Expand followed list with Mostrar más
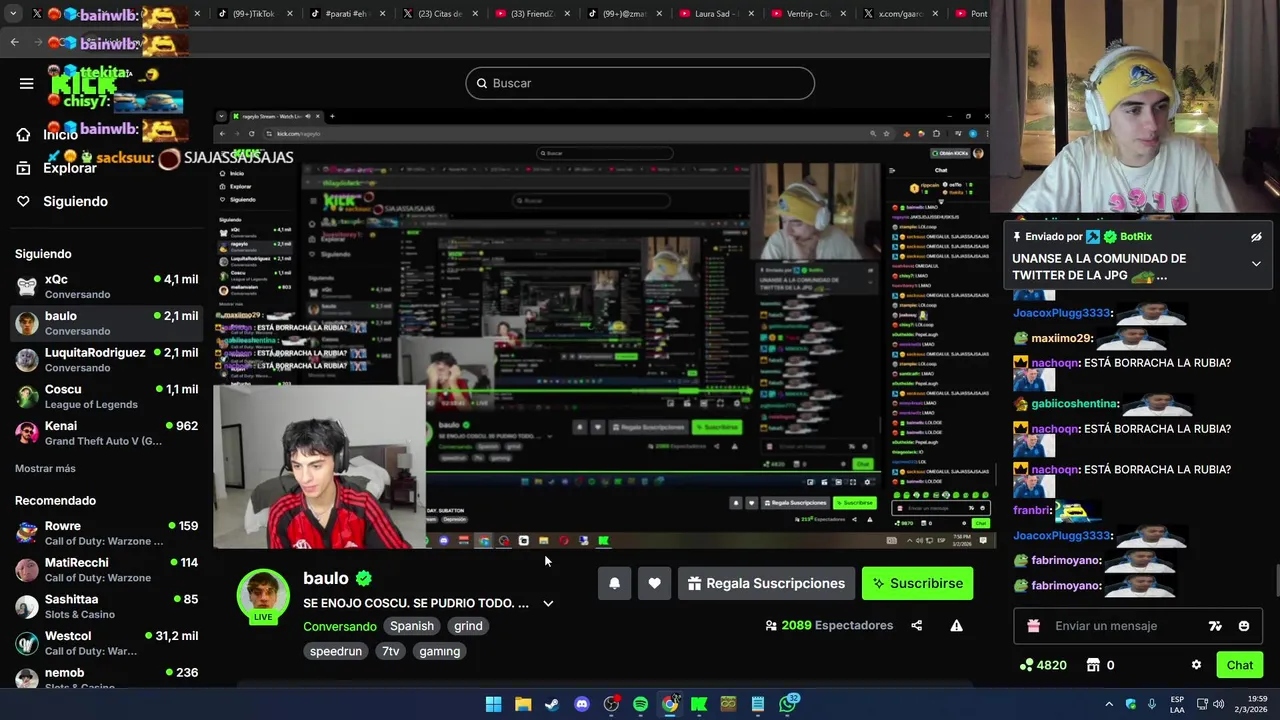Viewport: 1280px width, 720px height. (45, 468)
